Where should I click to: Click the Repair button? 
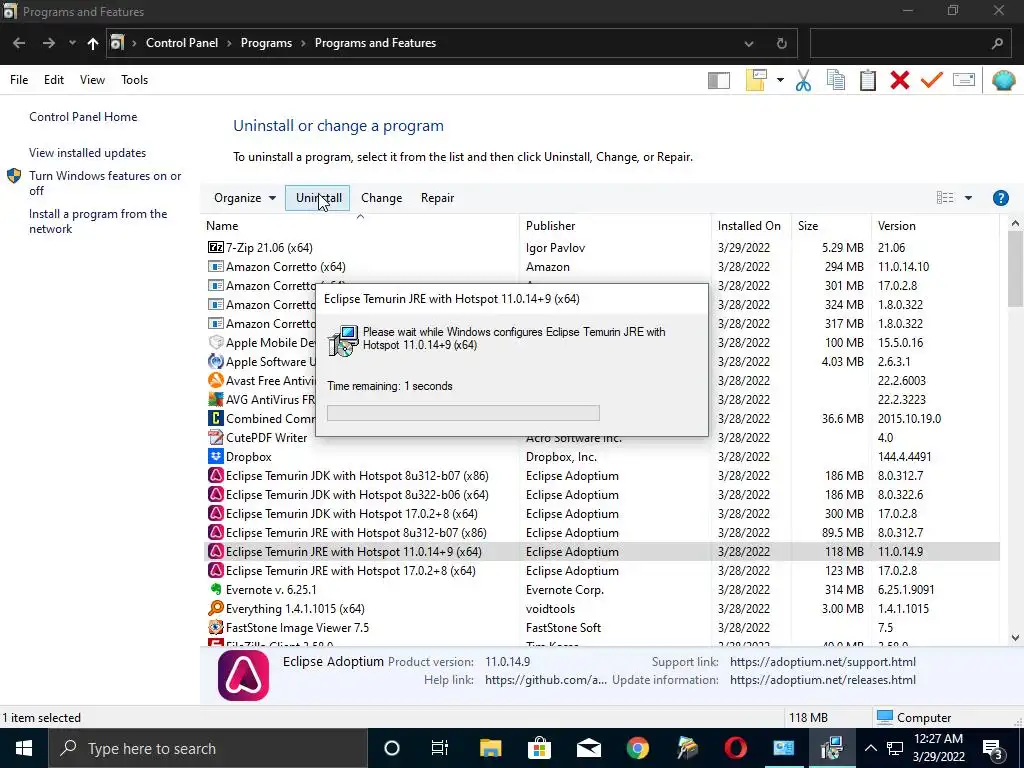[x=438, y=198]
